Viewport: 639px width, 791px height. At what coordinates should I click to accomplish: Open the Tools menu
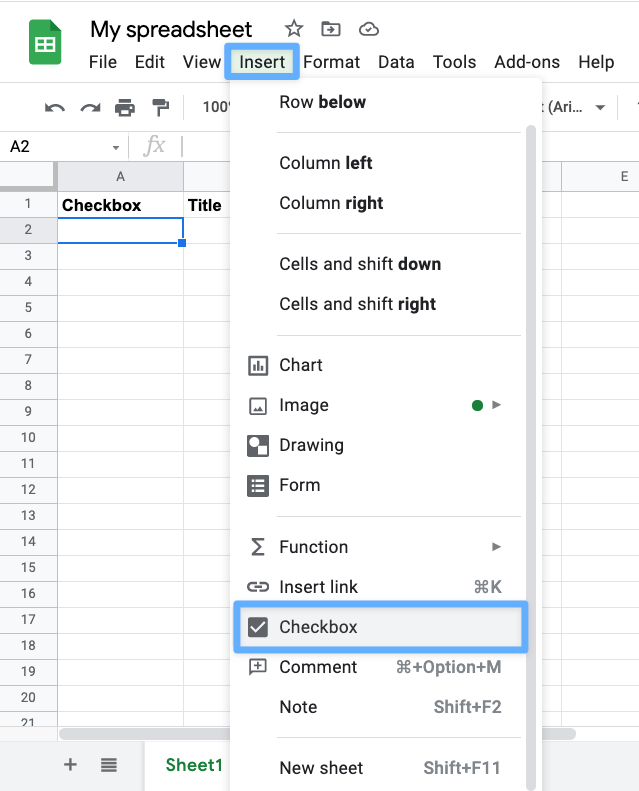[x=454, y=62]
